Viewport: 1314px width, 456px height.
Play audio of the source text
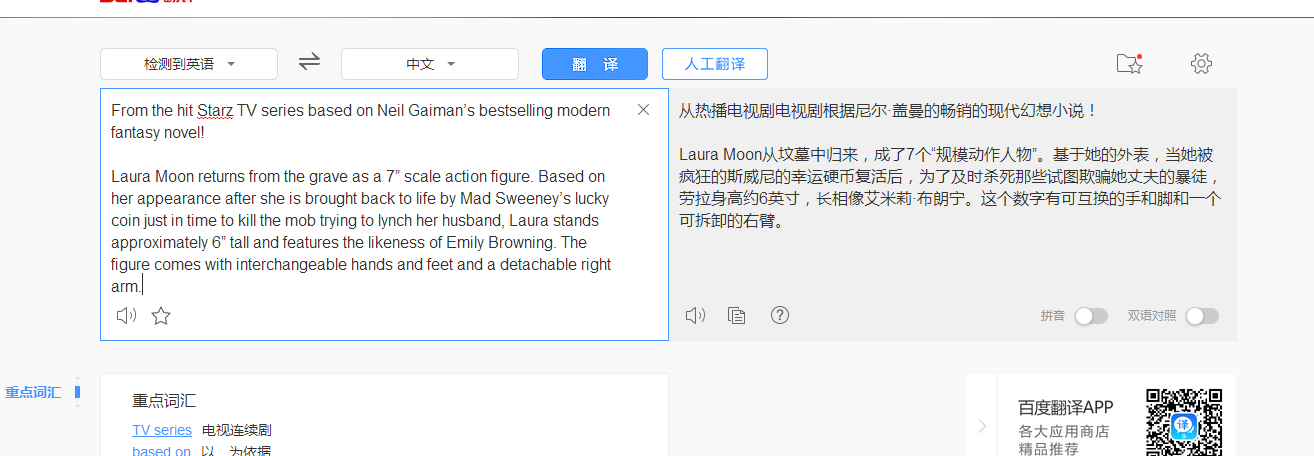[x=126, y=316]
